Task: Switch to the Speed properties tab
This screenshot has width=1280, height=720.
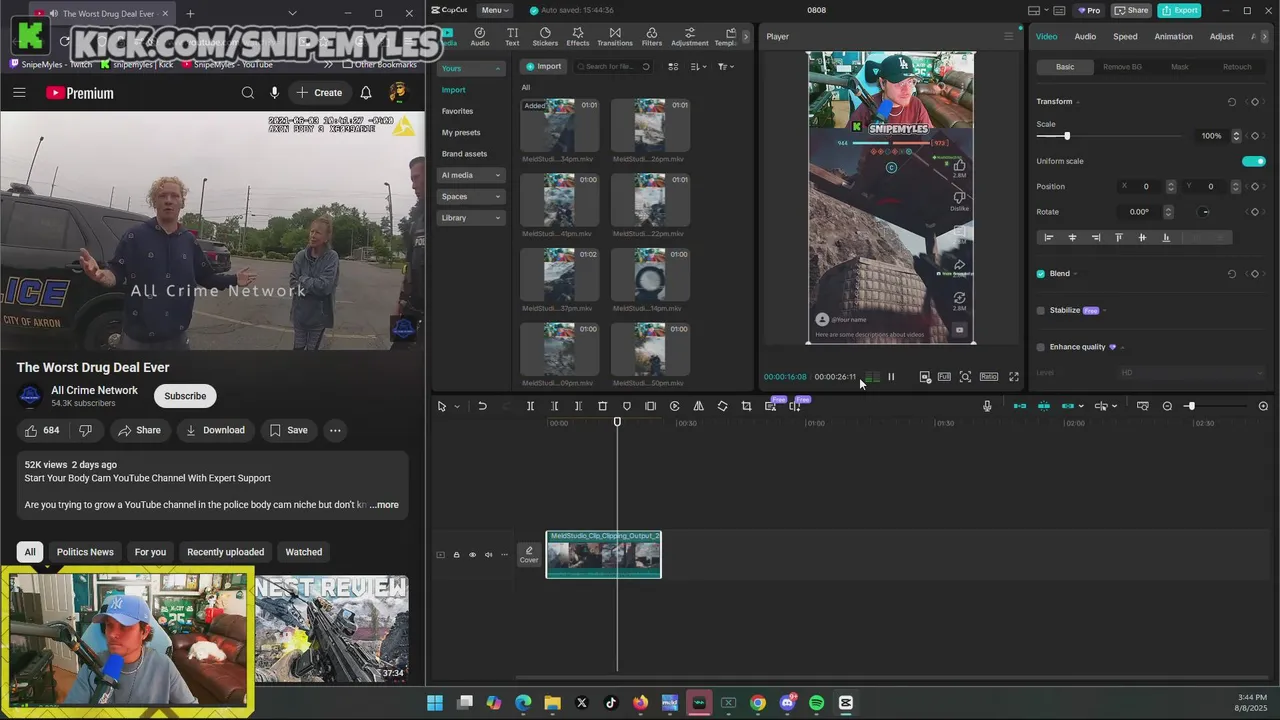Action: click(x=1125, y=37)
